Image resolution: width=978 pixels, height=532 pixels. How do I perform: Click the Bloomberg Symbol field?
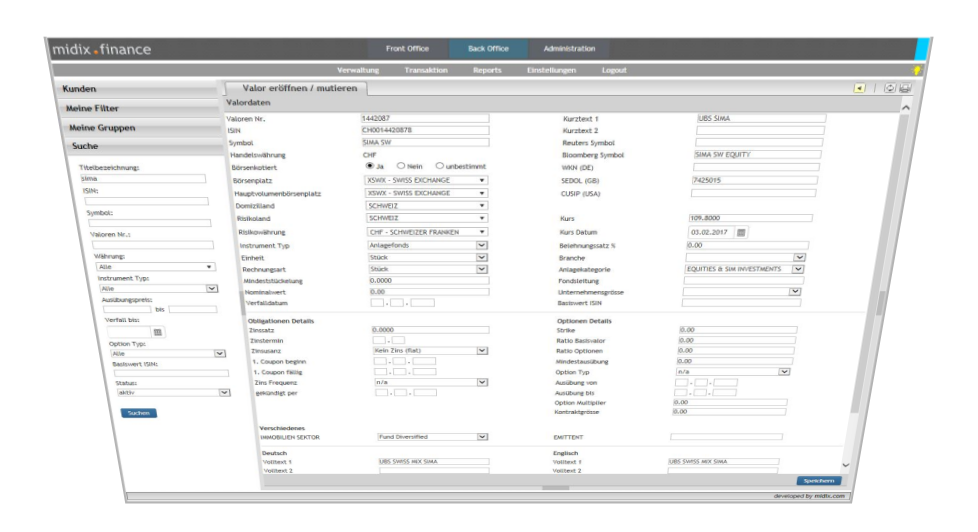(x=757, y=155)
